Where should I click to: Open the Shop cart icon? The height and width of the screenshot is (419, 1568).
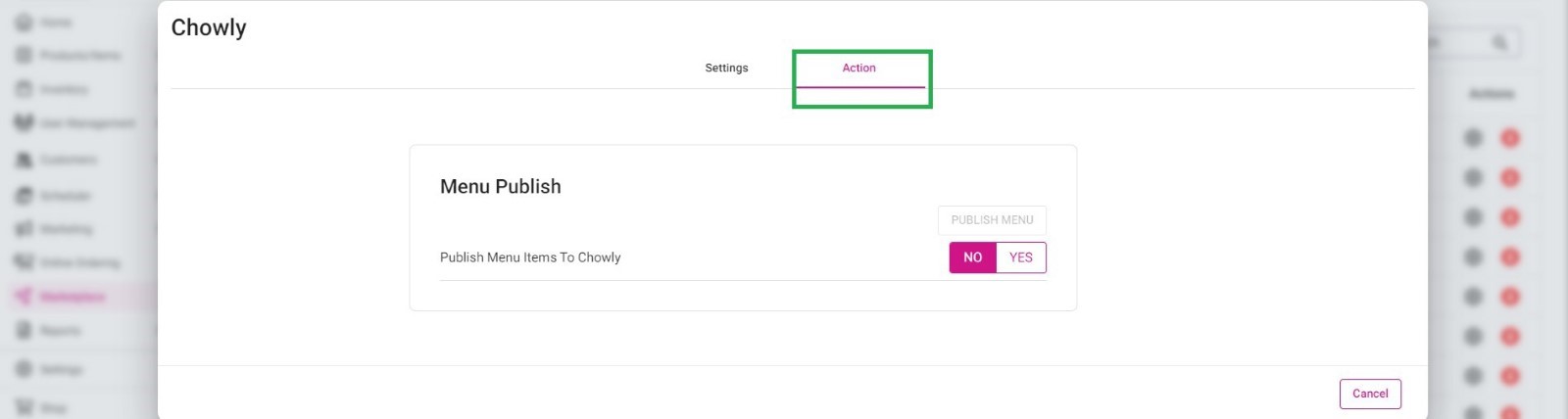click(24, 407)
